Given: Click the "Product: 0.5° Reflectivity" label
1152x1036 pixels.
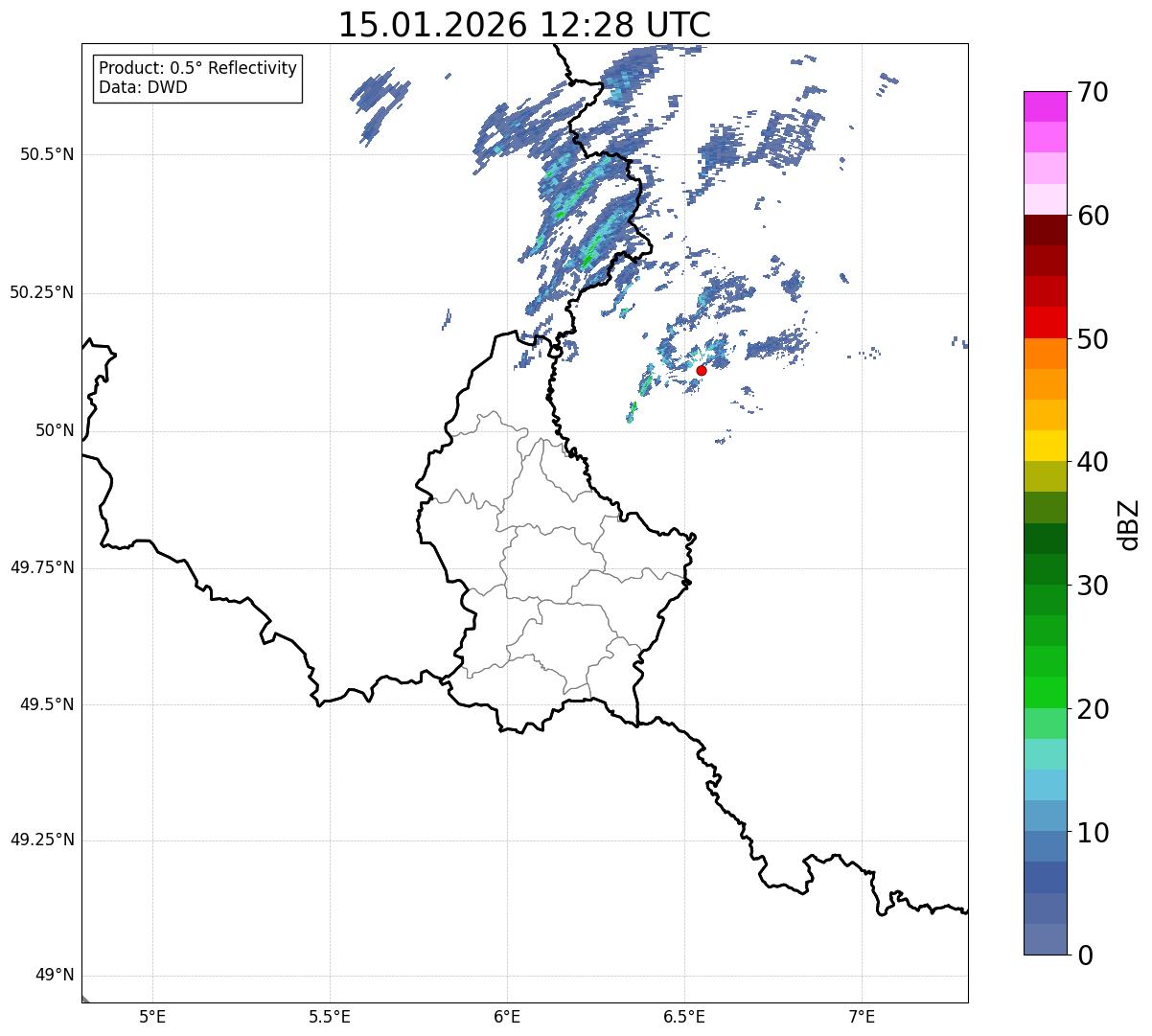Looking at the screenshot, I should 197,69.
